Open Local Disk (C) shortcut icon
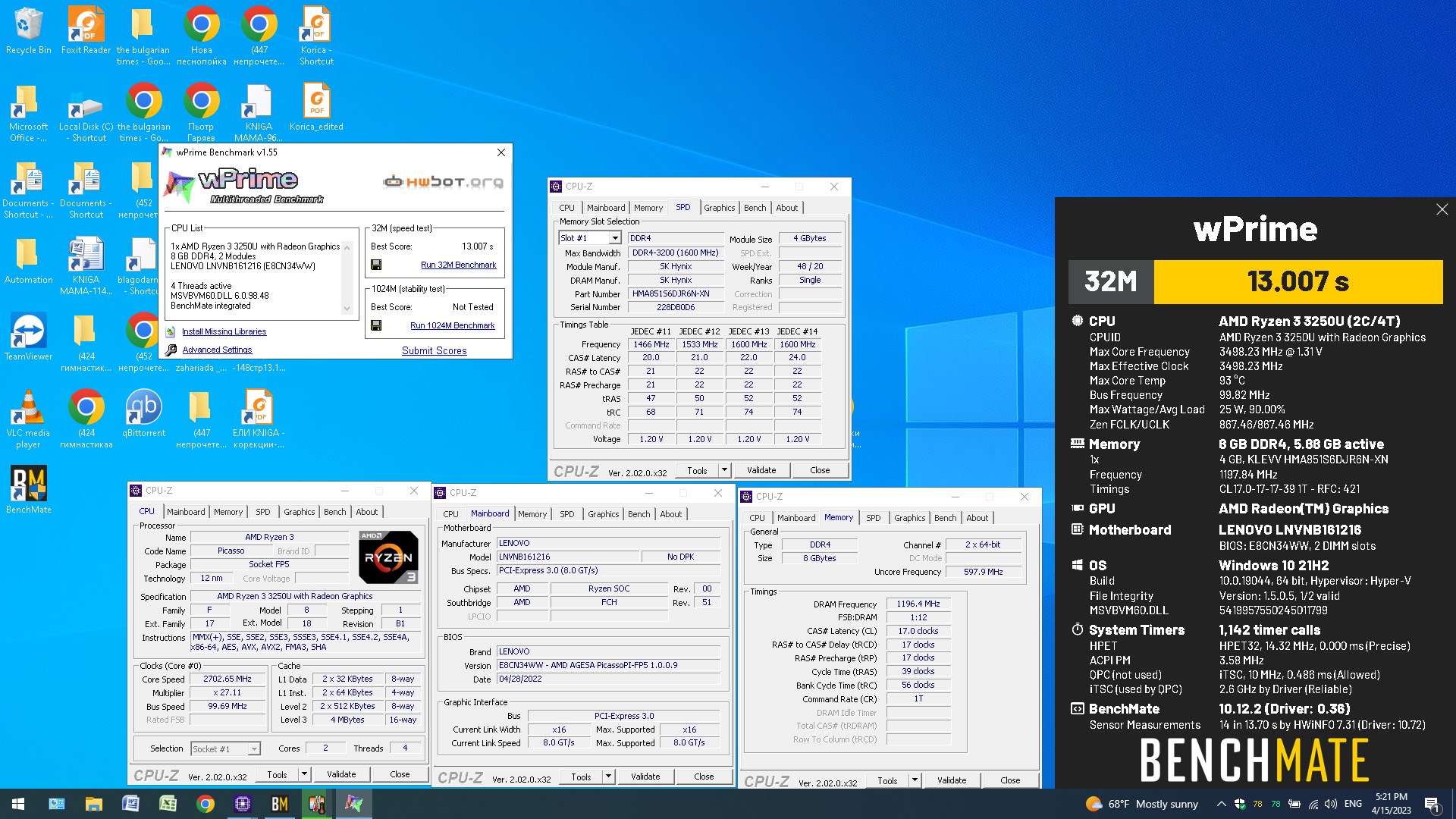 [86, 112]
